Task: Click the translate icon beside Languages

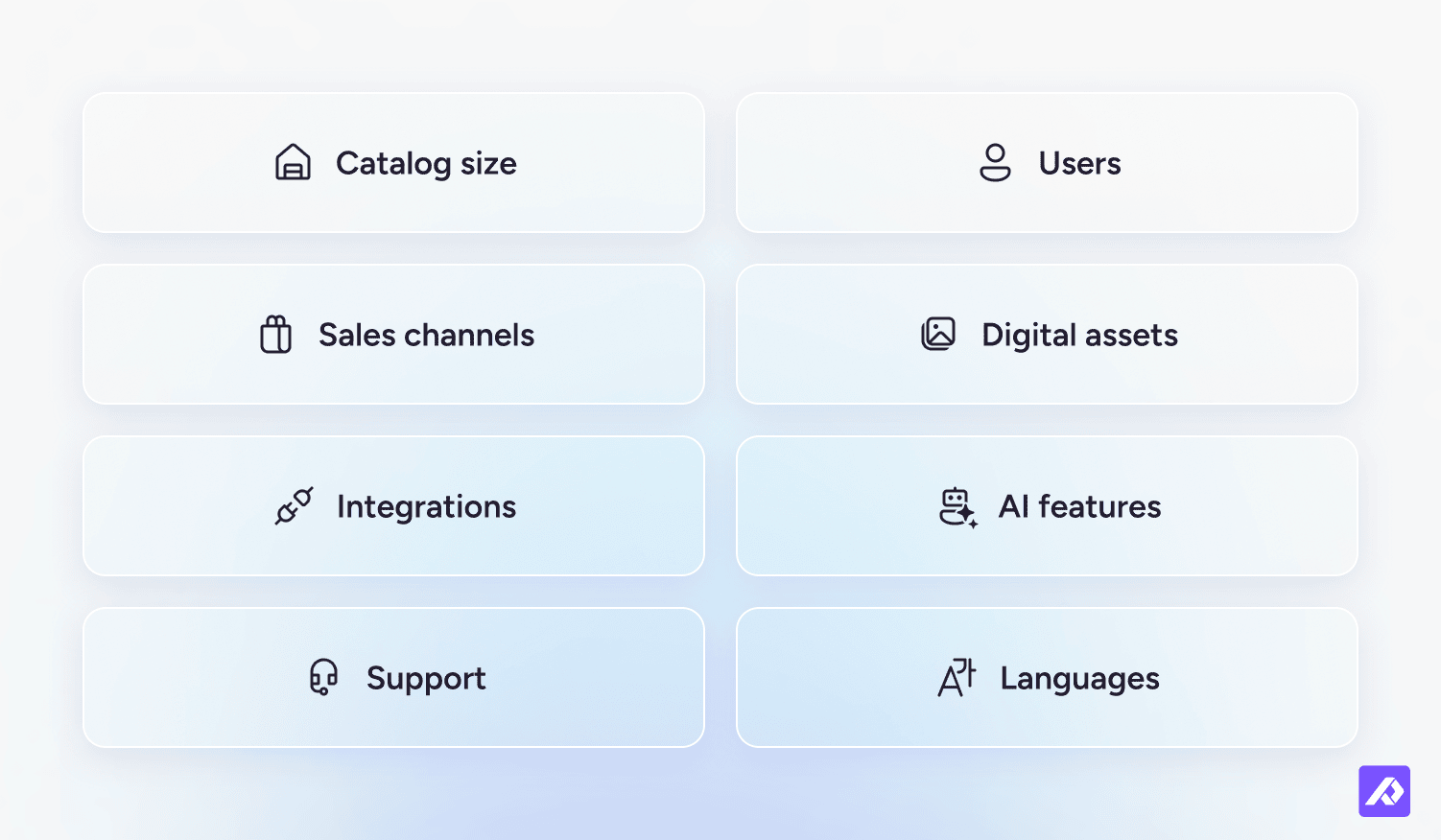Action: tap(957, 677)
